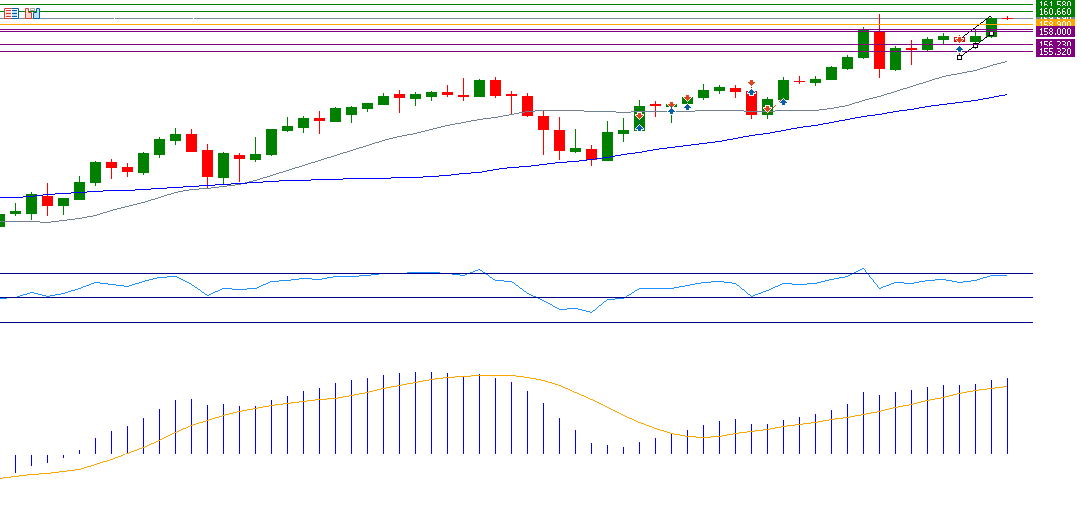
Task: Select the purple 156.230 price label
Action: 1055,44
